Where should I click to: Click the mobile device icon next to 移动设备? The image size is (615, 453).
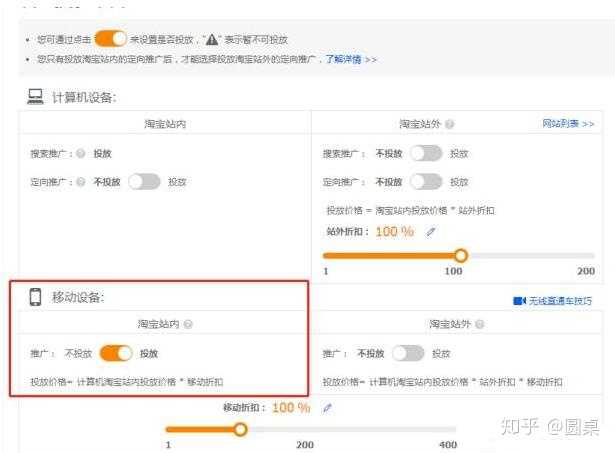pyautogui.click(x=35, y=297)
